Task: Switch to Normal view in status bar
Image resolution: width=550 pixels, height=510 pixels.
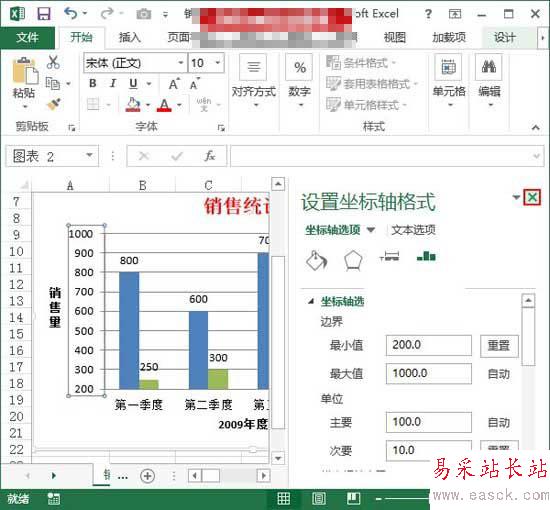Action: pyautogui.click(x=284, y=498)
